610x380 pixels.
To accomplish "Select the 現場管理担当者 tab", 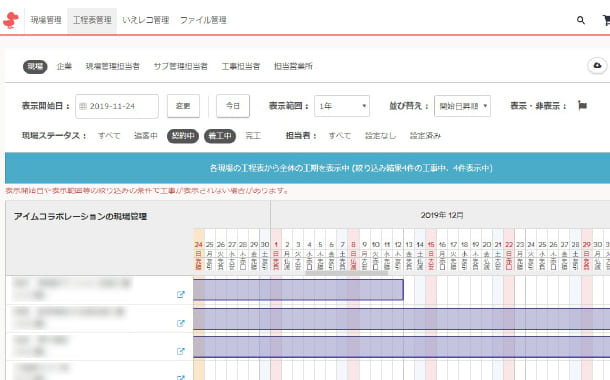I will tap(112, 67).
